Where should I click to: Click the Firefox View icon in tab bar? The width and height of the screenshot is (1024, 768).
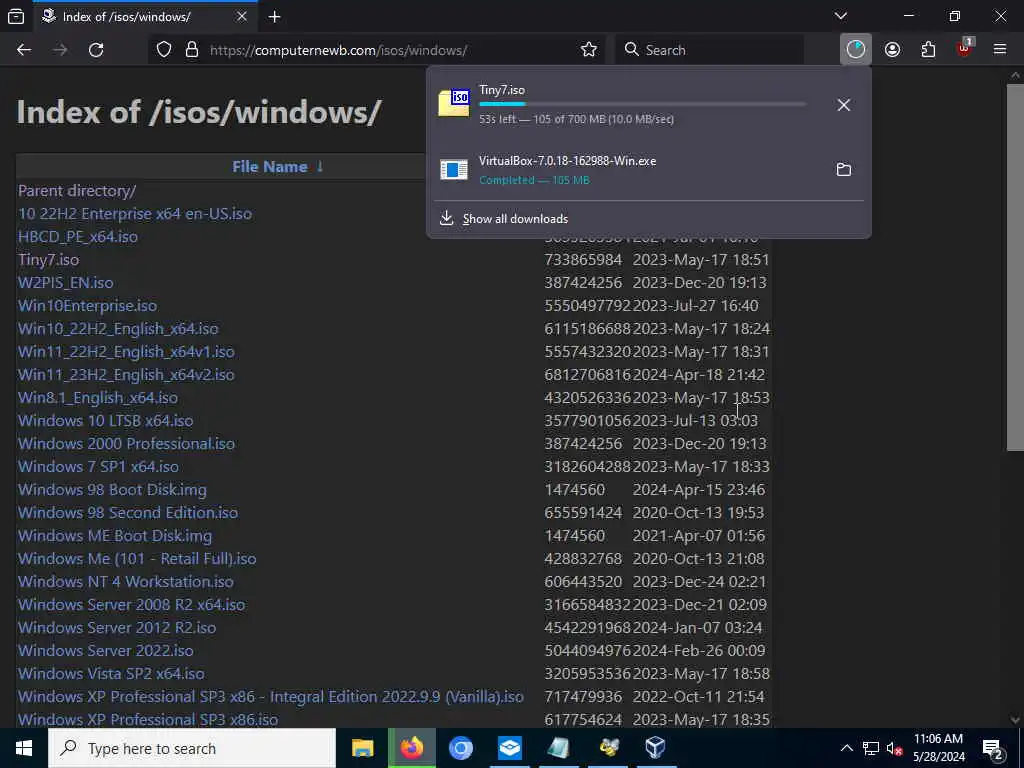pyautogui.click(x=16, y=17)
